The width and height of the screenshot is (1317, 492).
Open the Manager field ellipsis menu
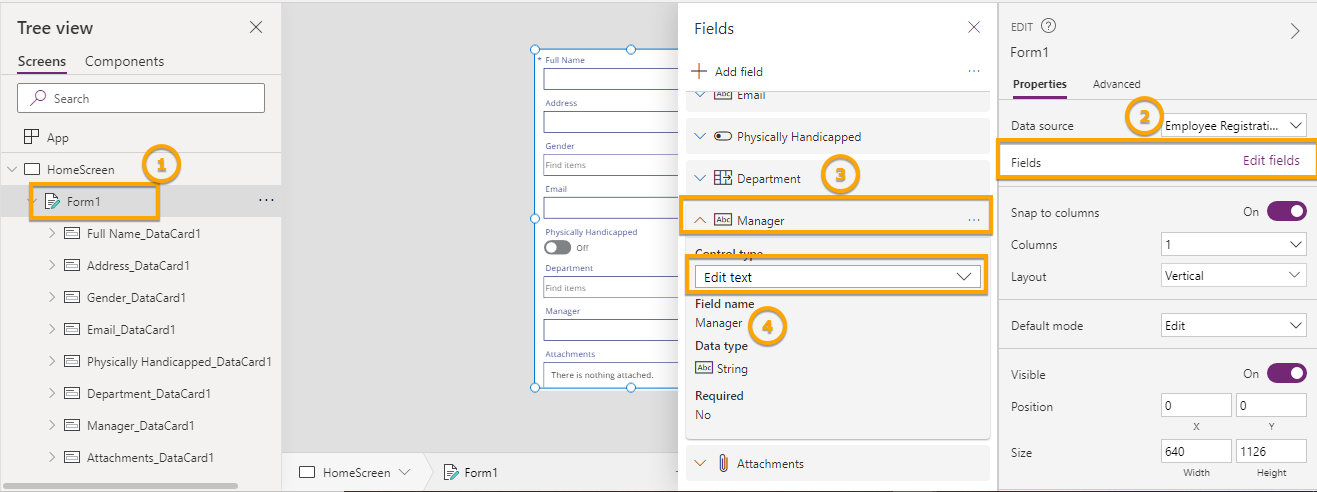(x=973, y=220)
